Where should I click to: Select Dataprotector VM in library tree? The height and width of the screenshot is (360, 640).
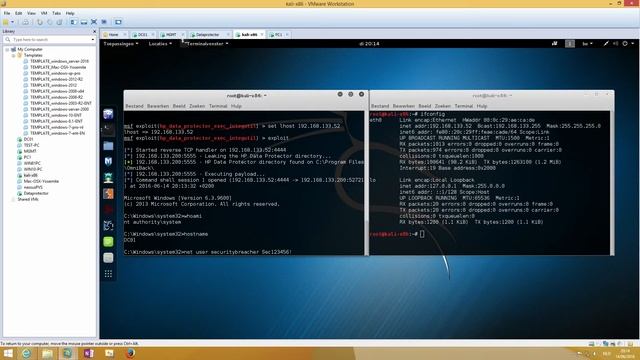tap(36, 193)
